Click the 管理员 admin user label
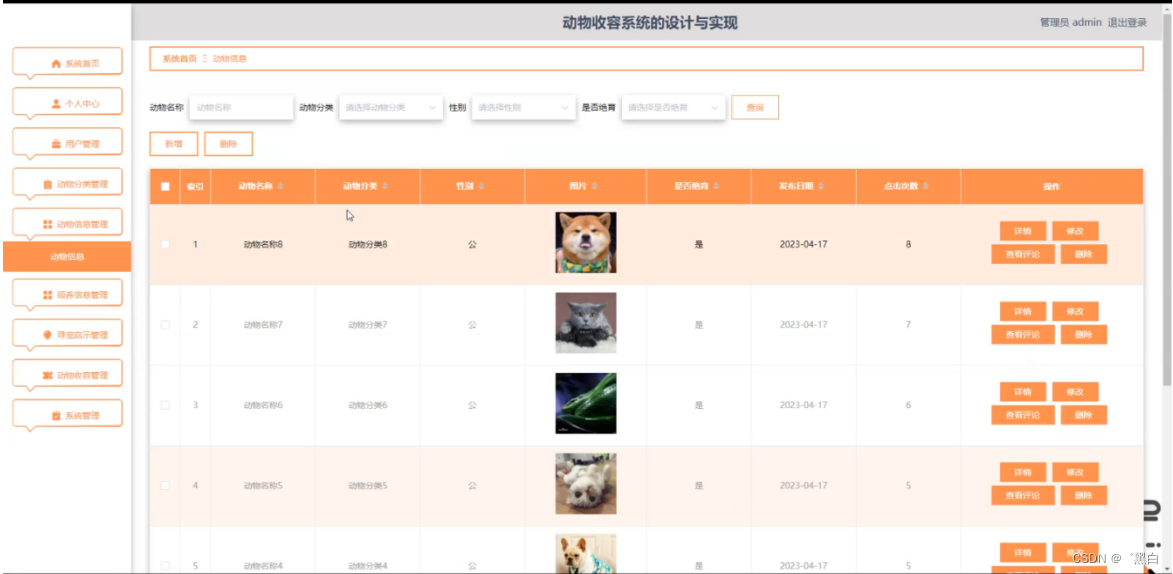Image resolution: width=1173 pixels, height=574 pixels. pyautogui.click(x=1071, y=22)
